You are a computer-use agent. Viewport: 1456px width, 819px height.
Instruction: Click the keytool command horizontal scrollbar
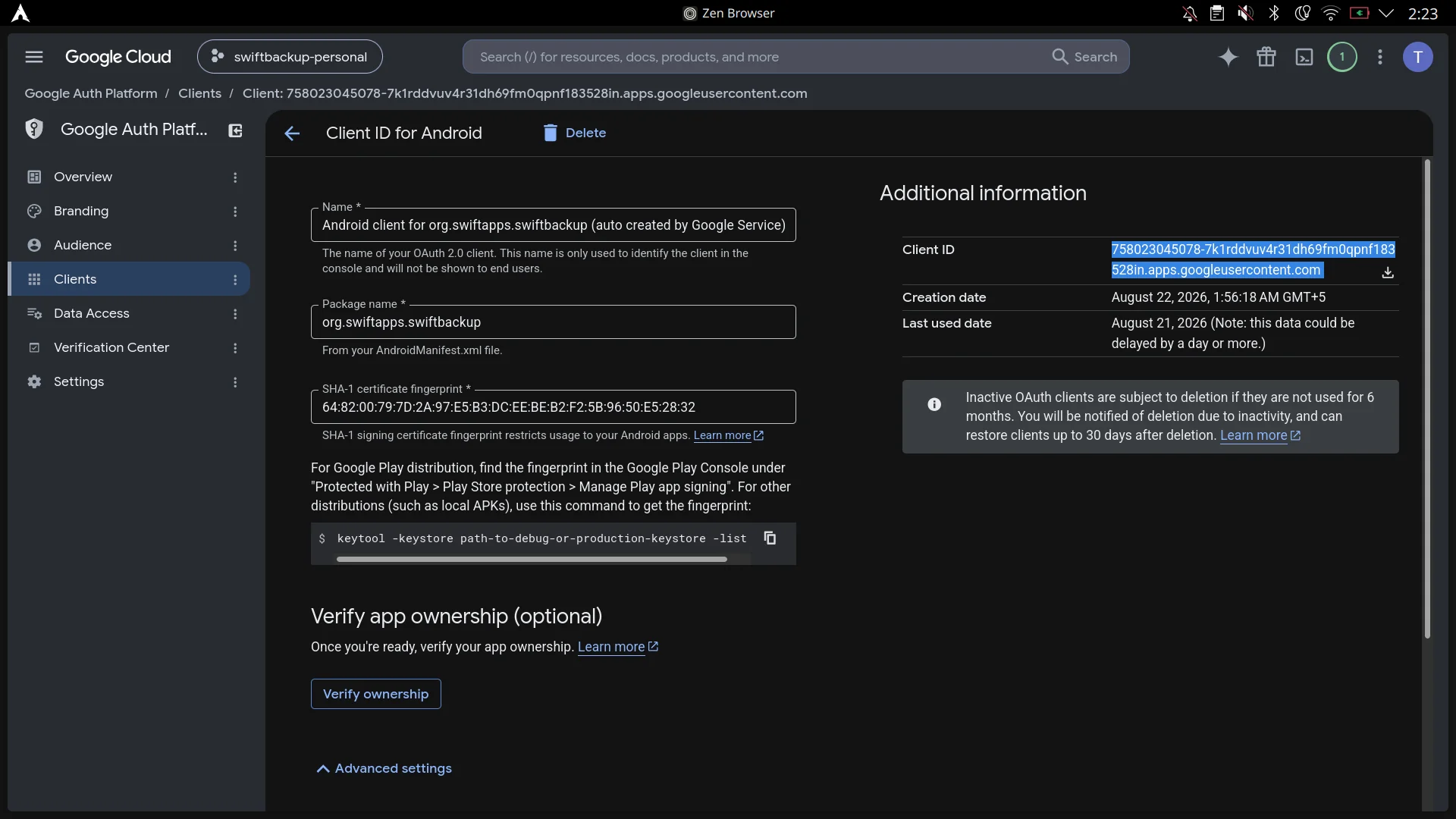click(x=532, y=560)
